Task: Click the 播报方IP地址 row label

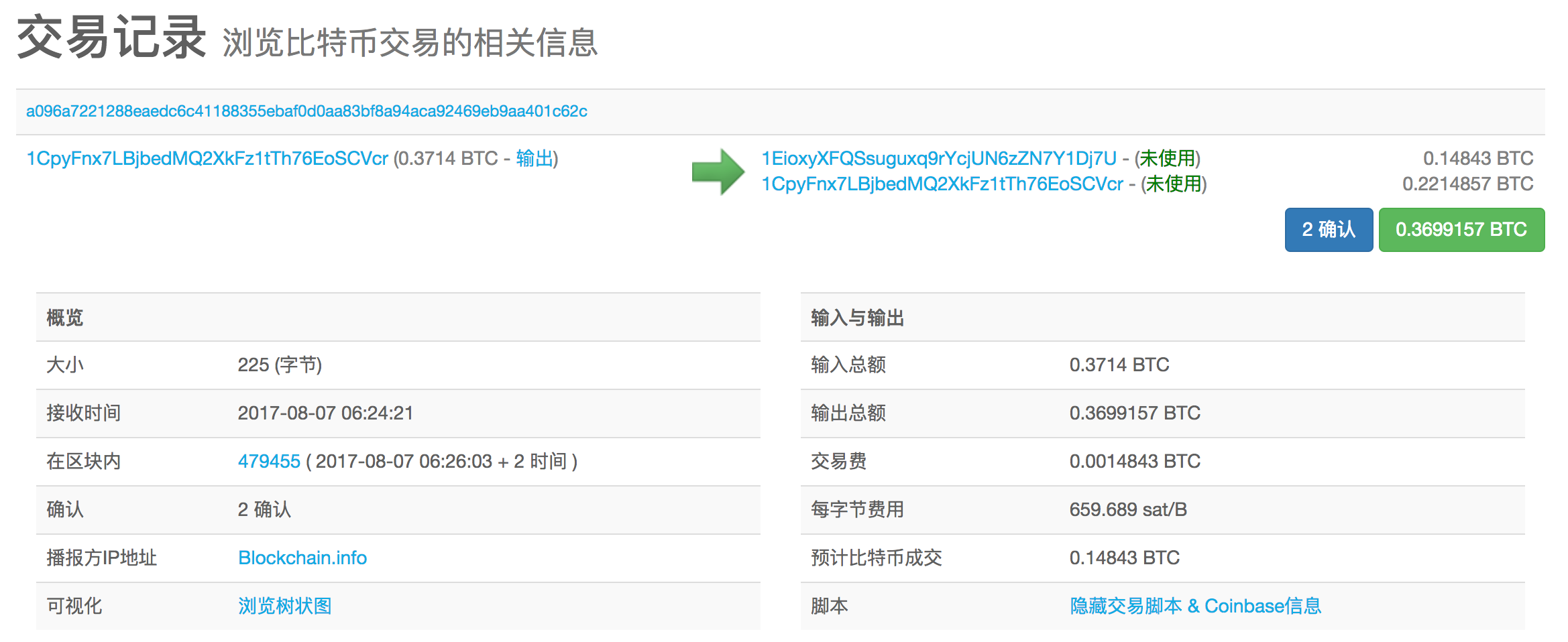Action: click(x=101, y=558)
